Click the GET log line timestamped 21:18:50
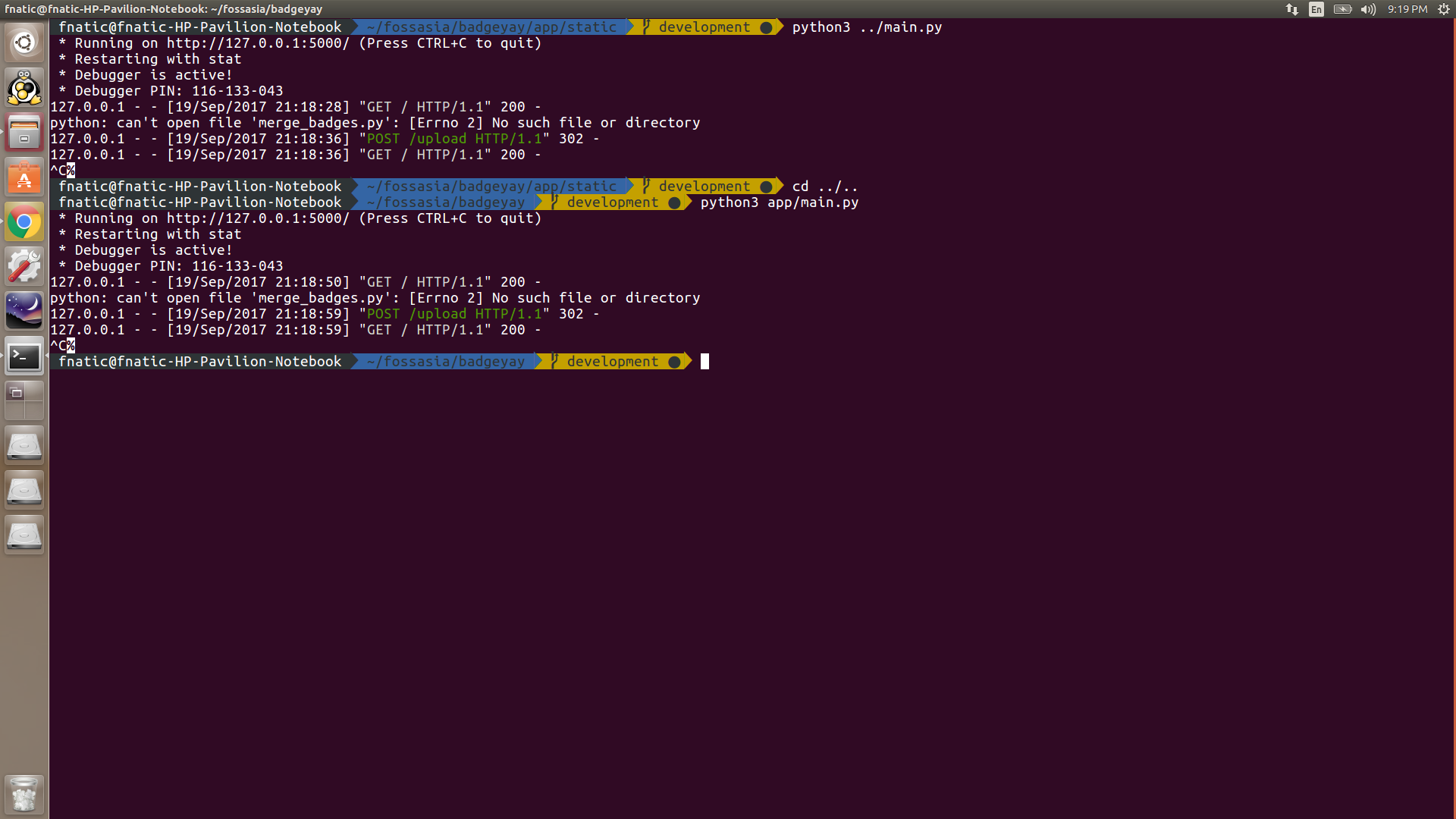Screen dimensions: 1456x819 pos(296,282)
